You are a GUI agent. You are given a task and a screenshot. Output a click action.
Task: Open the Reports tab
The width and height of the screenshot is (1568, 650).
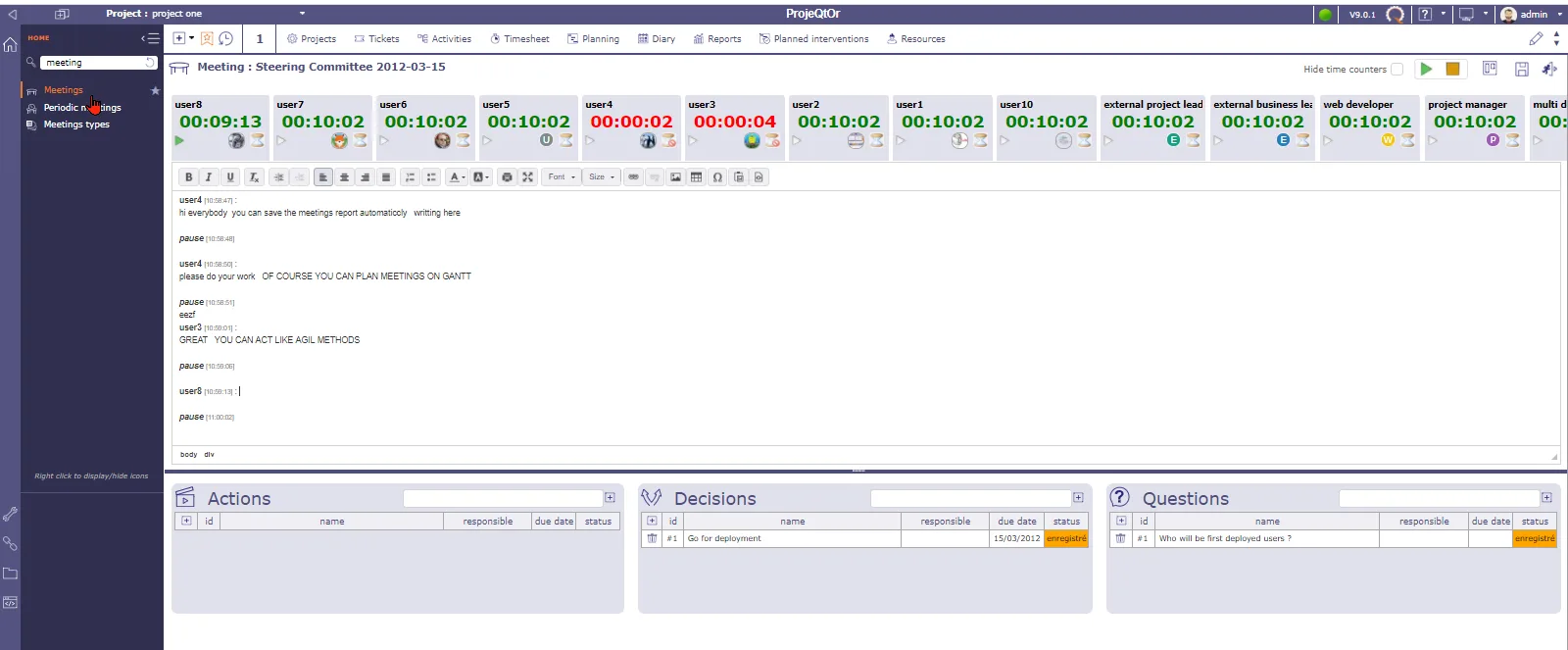pyautogui.click(x=717, y=39)
